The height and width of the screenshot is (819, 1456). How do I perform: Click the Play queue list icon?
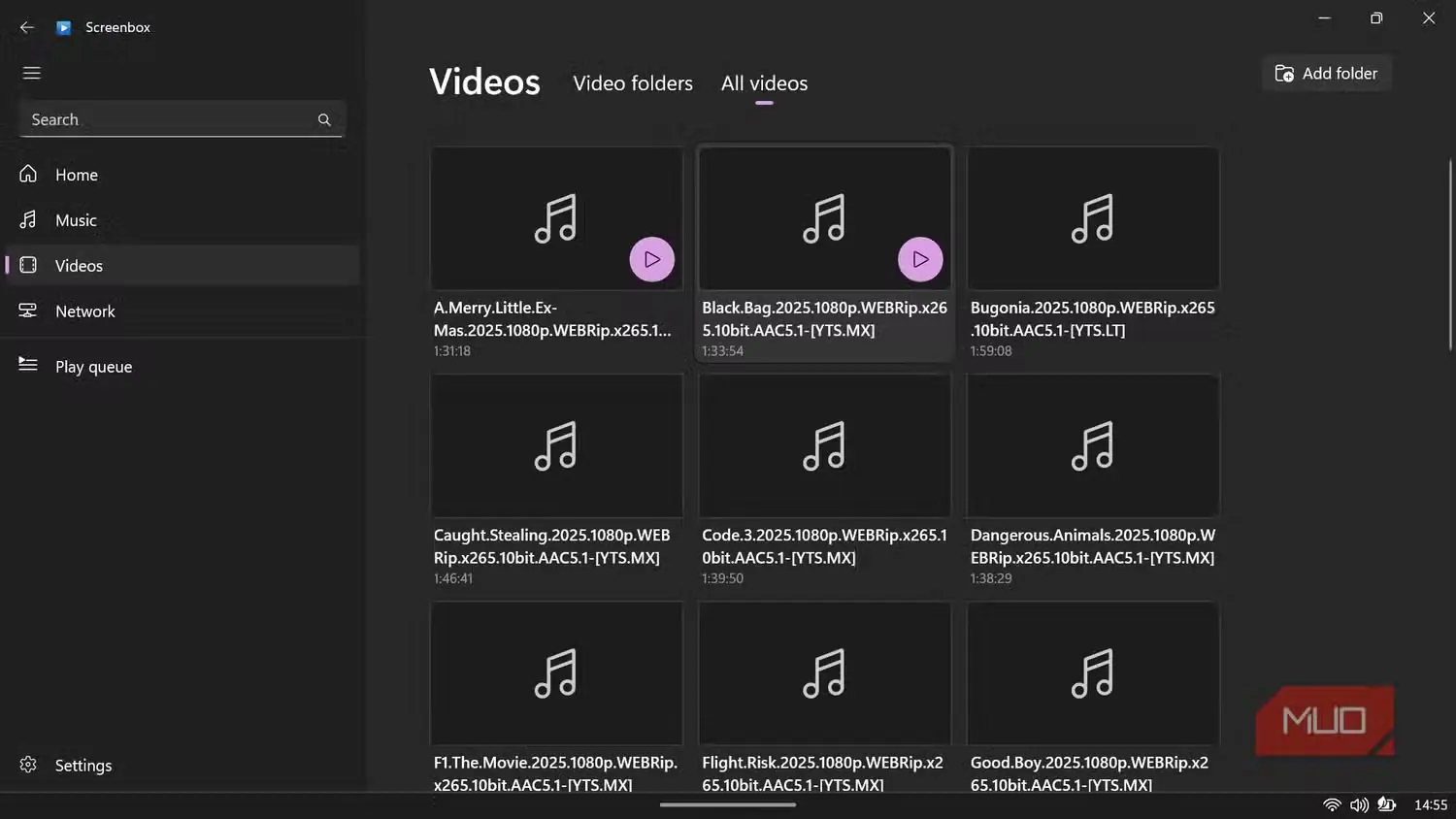[28, 365]
